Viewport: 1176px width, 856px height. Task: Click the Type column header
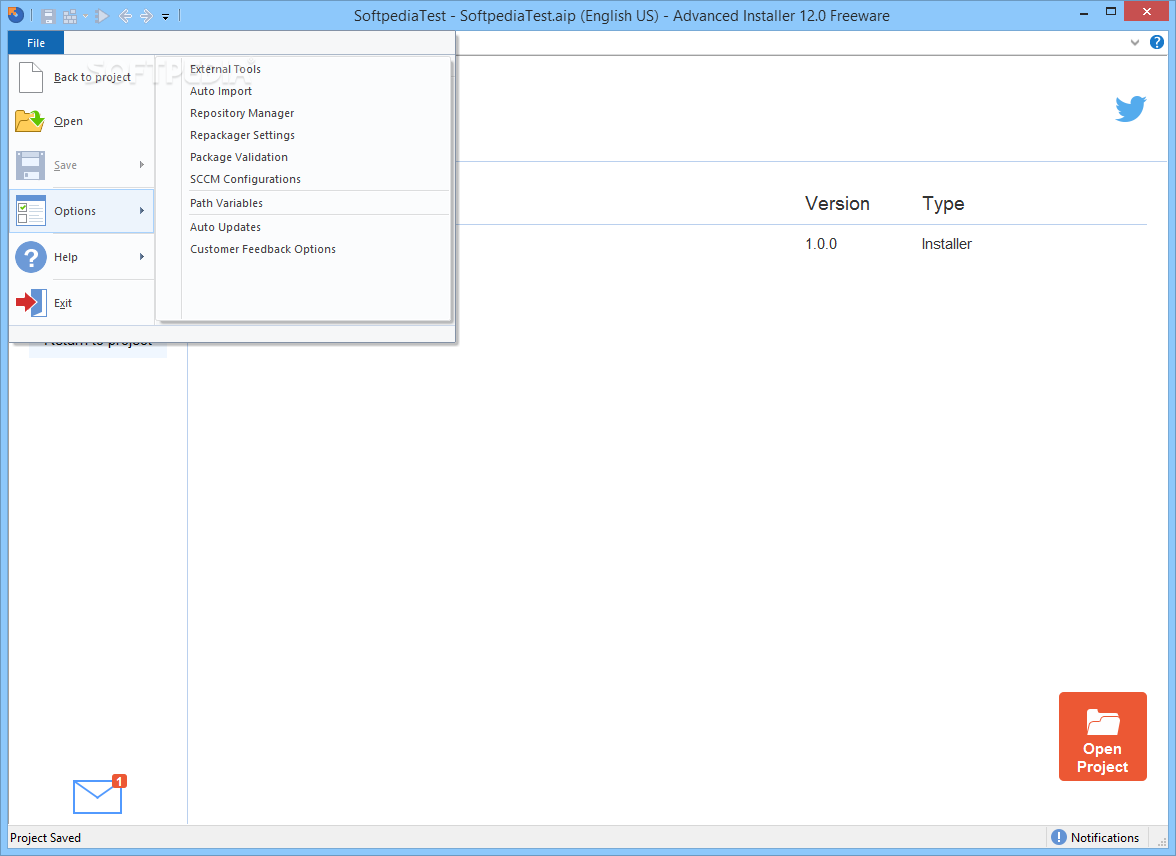click(943, 203)
